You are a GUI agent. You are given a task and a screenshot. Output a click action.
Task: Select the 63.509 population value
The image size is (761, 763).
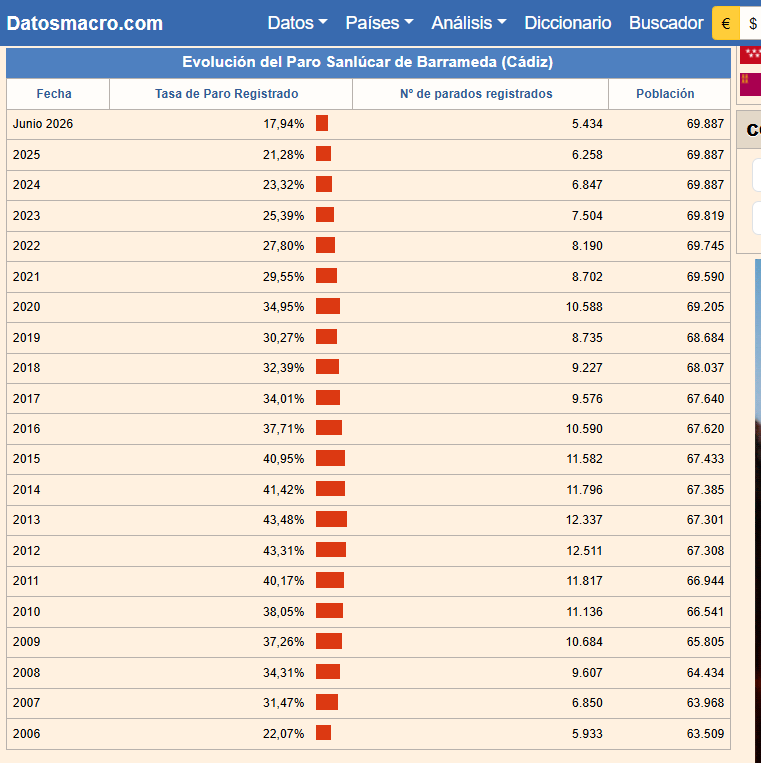706,733
